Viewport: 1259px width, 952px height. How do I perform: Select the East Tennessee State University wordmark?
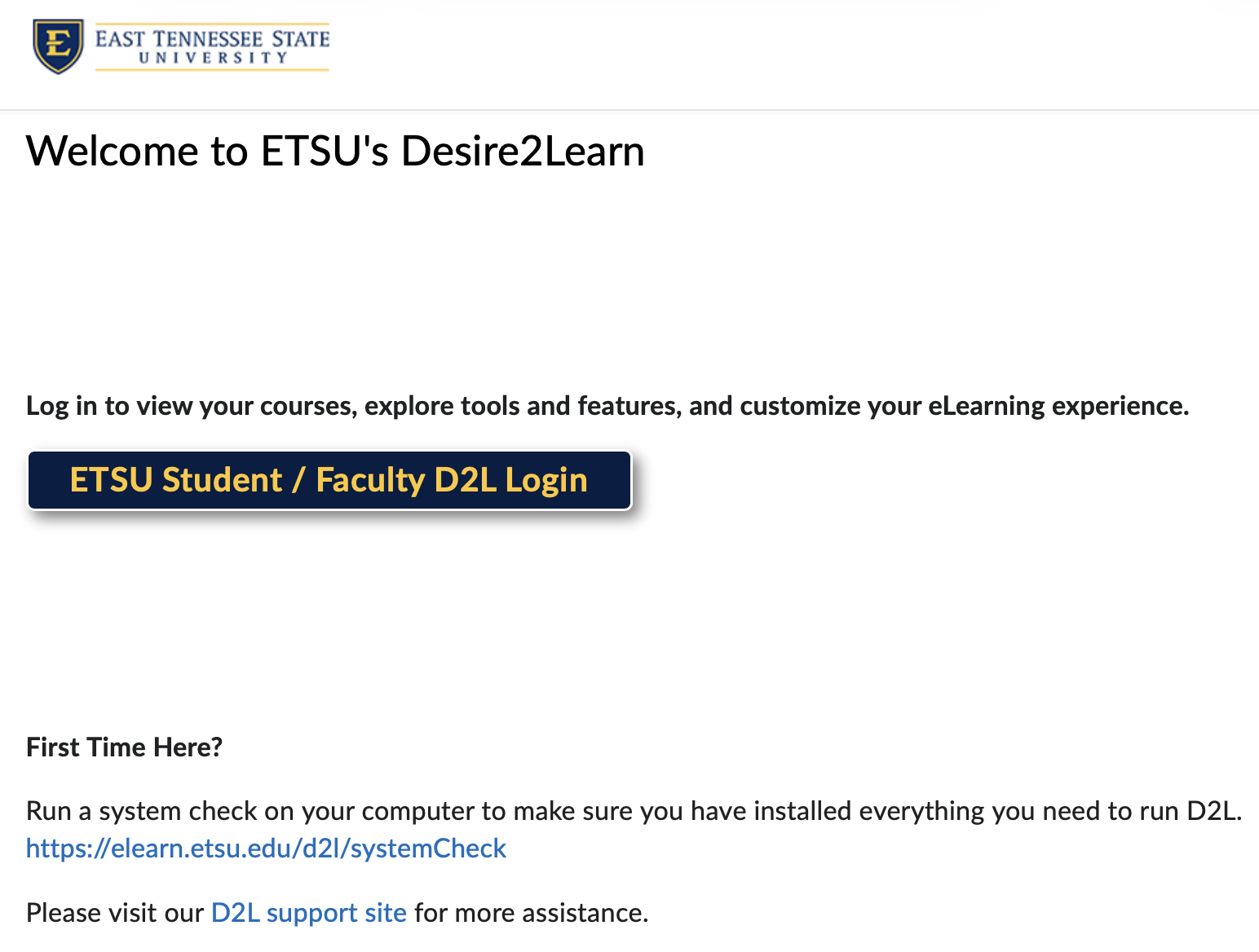point(212,46)
